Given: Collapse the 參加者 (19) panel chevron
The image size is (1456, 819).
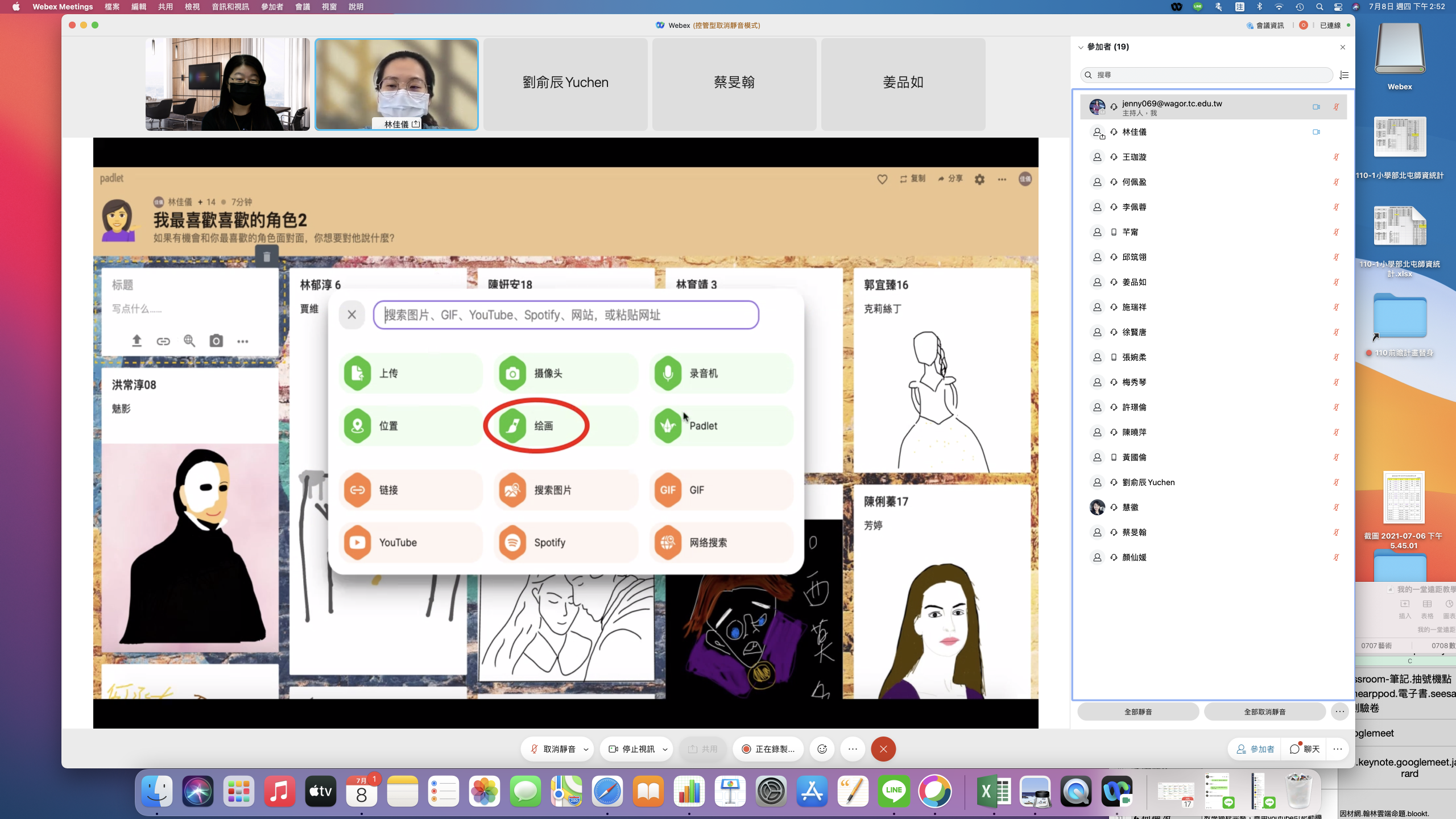Looking at the screenshot, I should click(x=1081, y=47).
